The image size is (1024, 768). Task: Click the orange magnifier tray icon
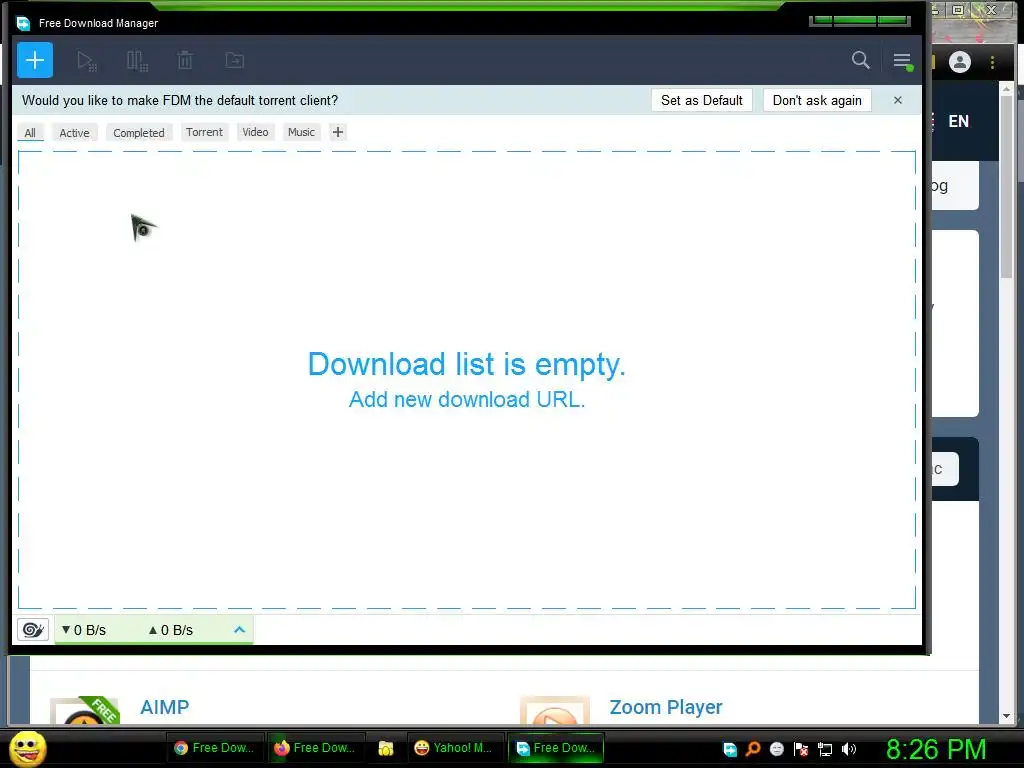753,749
